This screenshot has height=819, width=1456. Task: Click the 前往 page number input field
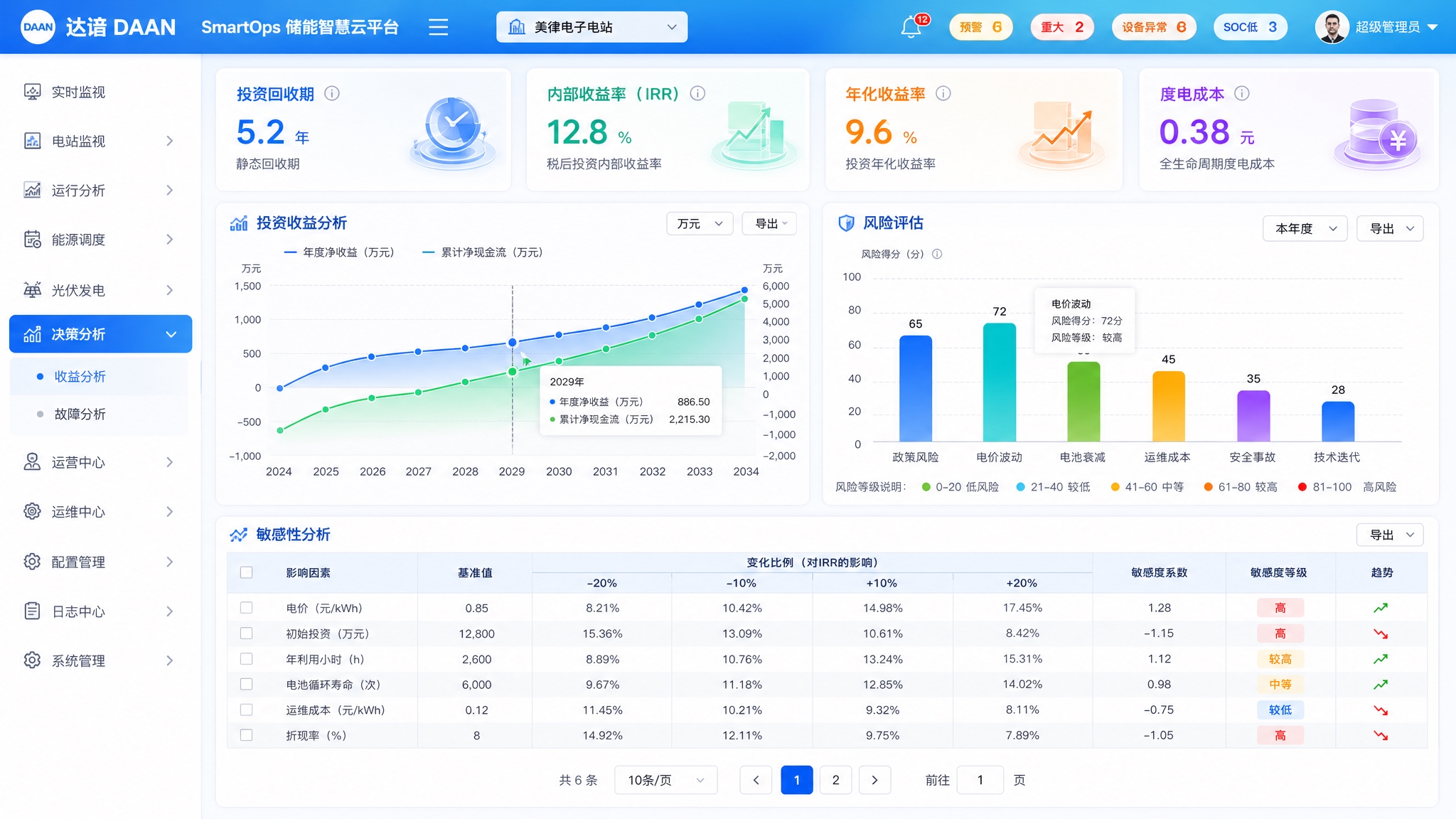click(980, 780)
